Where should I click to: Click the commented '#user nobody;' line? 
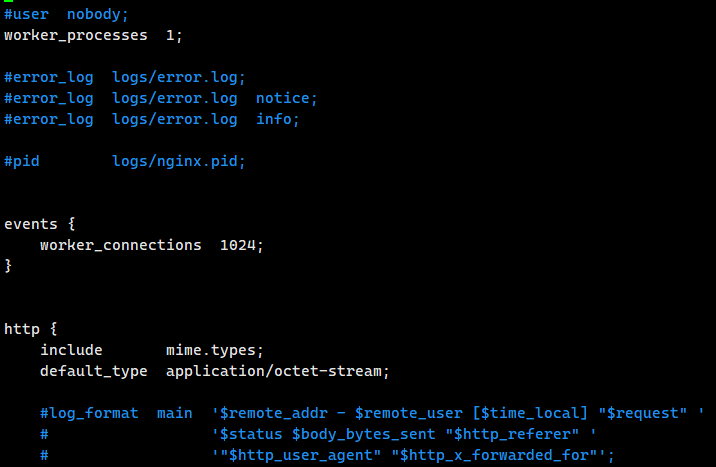[66, 15]
